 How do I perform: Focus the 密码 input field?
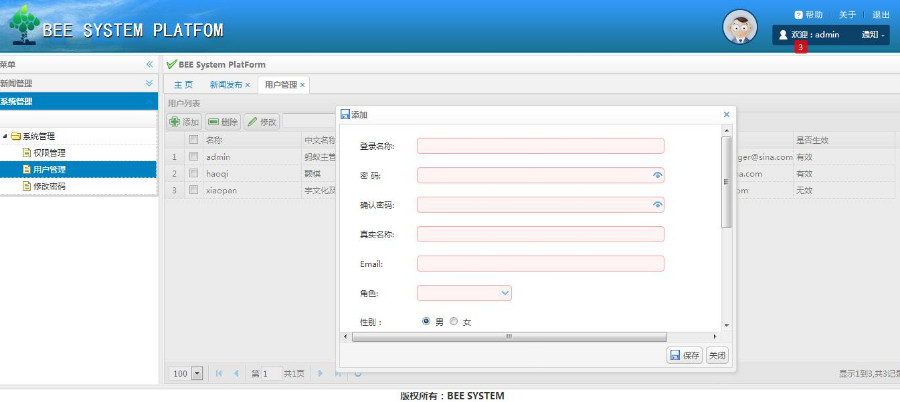(x=541, y=175)
